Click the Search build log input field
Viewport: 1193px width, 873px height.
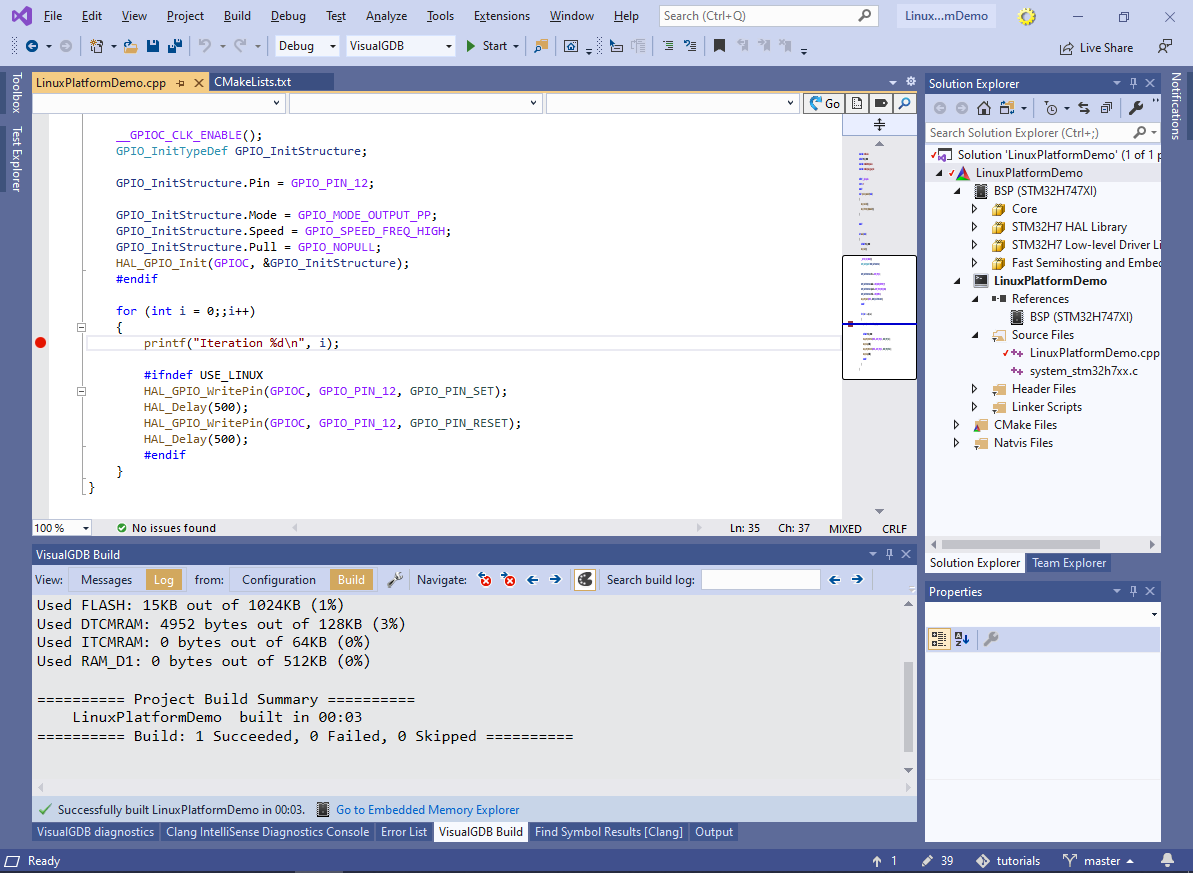click(760, 580)
